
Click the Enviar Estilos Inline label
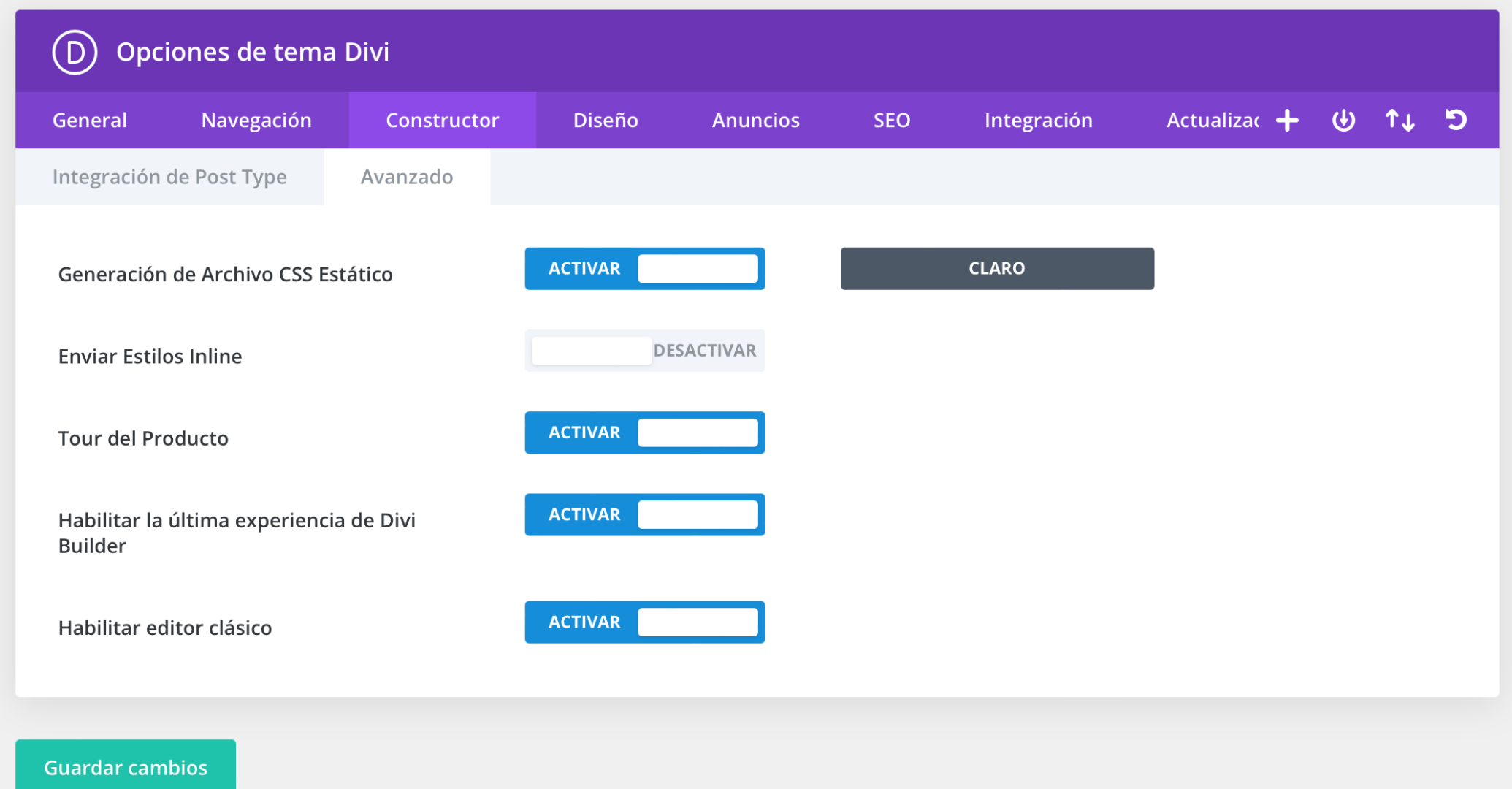point(150,357)
